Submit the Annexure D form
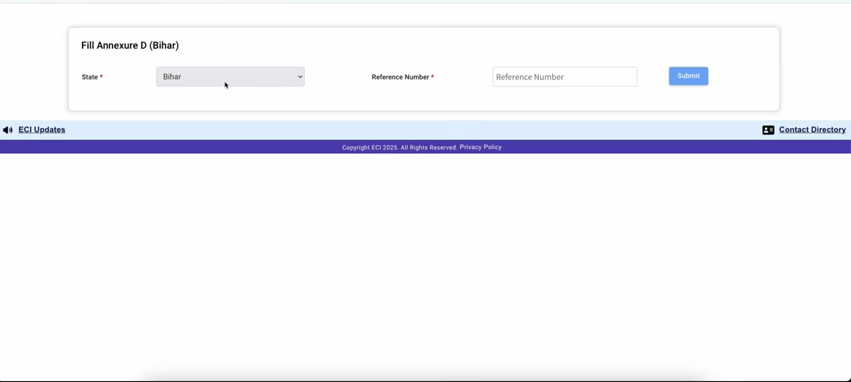This screenshot has height=382, width=851. tap(688, 76)
